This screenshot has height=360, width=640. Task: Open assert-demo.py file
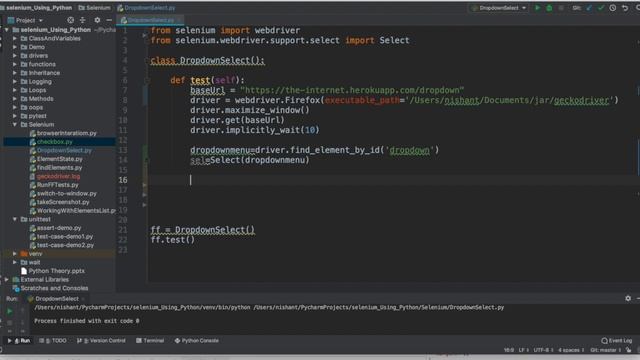[59, 228]
